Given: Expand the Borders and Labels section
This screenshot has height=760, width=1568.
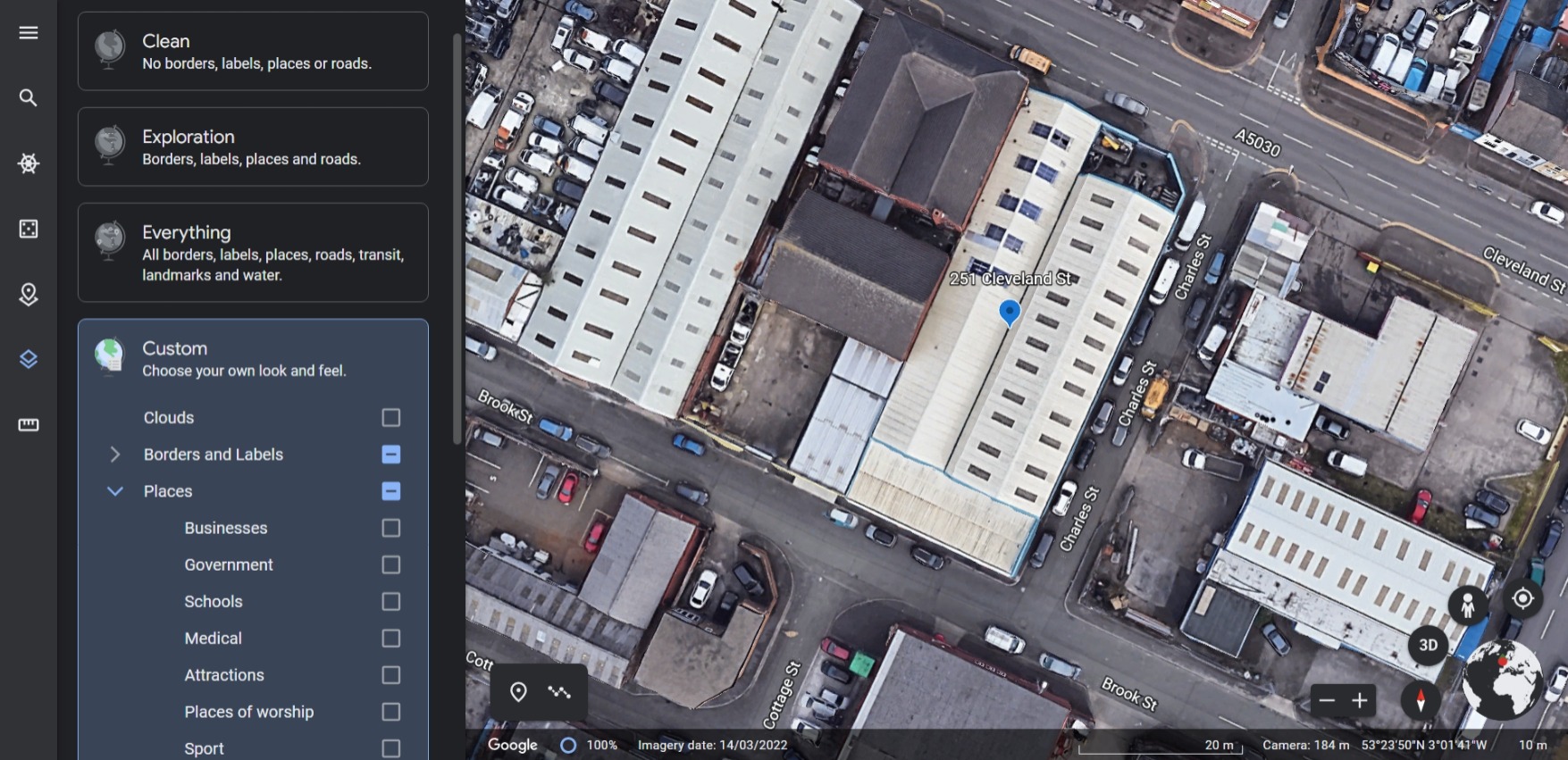Looking at the screenshot, I should 114,455.
